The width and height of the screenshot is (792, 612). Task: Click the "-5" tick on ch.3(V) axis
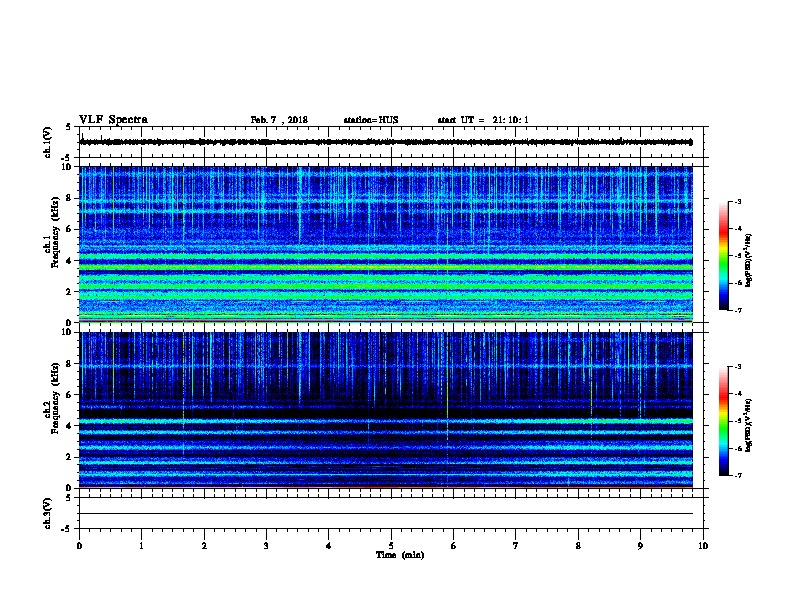[x=67, y=529]
